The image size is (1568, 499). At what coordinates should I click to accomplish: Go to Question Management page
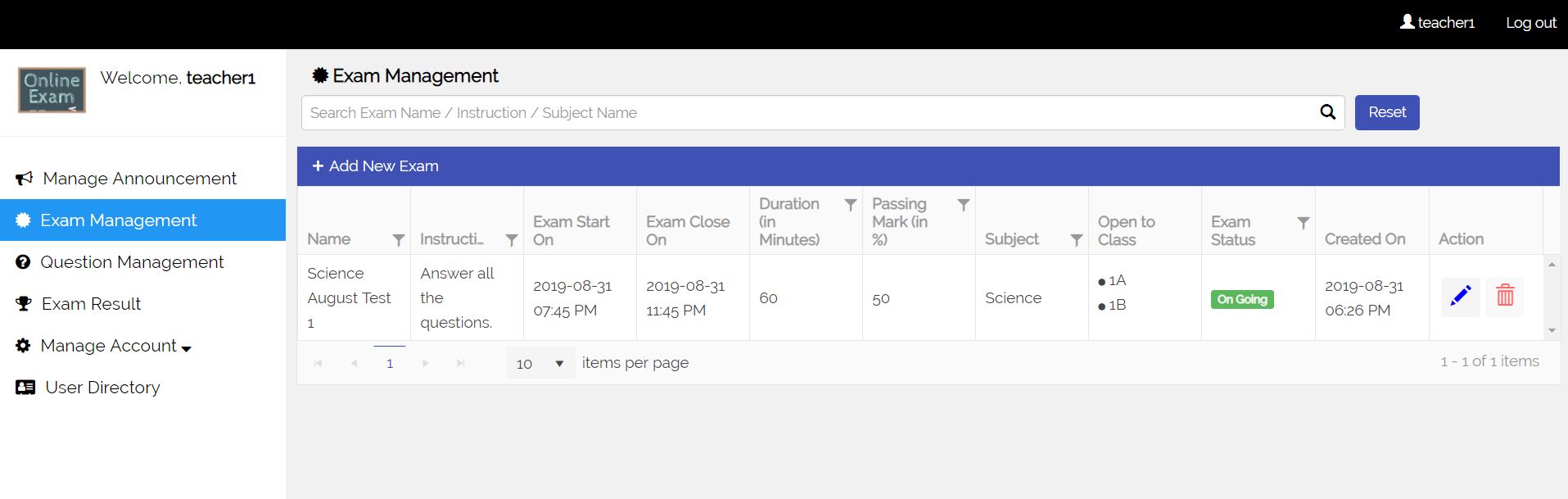click(132, 262)
